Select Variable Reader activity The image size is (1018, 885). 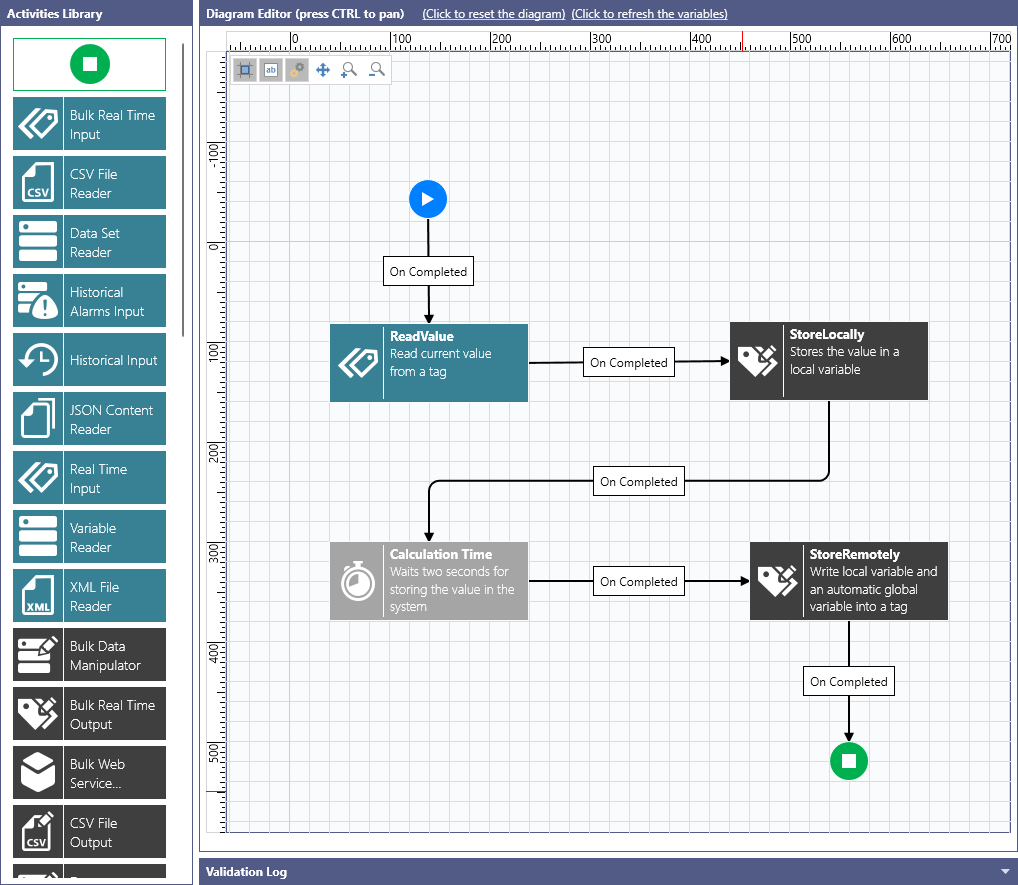click(x=90, y=537)
